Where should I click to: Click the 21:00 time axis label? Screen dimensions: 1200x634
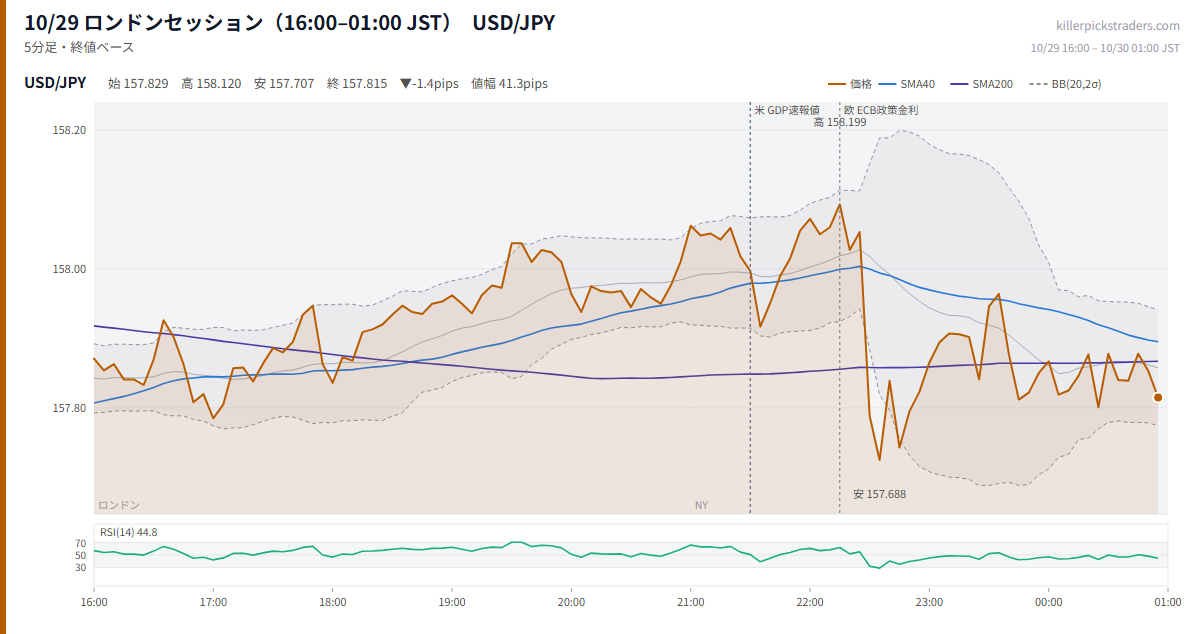[690, 603]
